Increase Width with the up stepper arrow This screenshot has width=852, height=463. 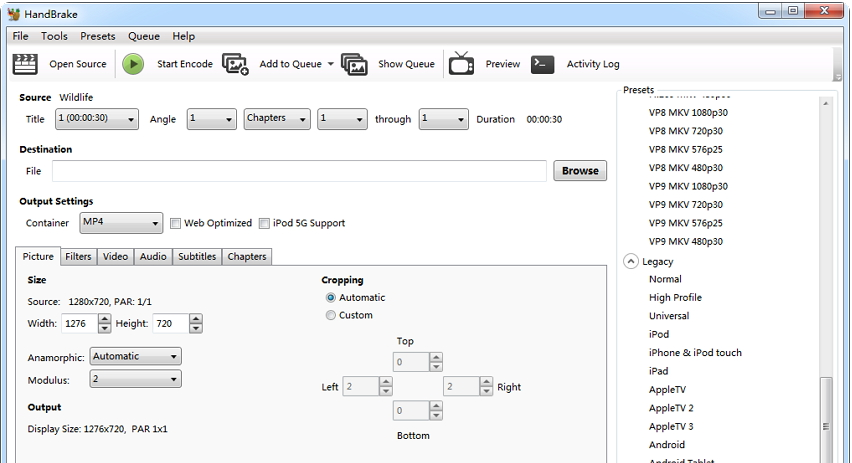104,319
